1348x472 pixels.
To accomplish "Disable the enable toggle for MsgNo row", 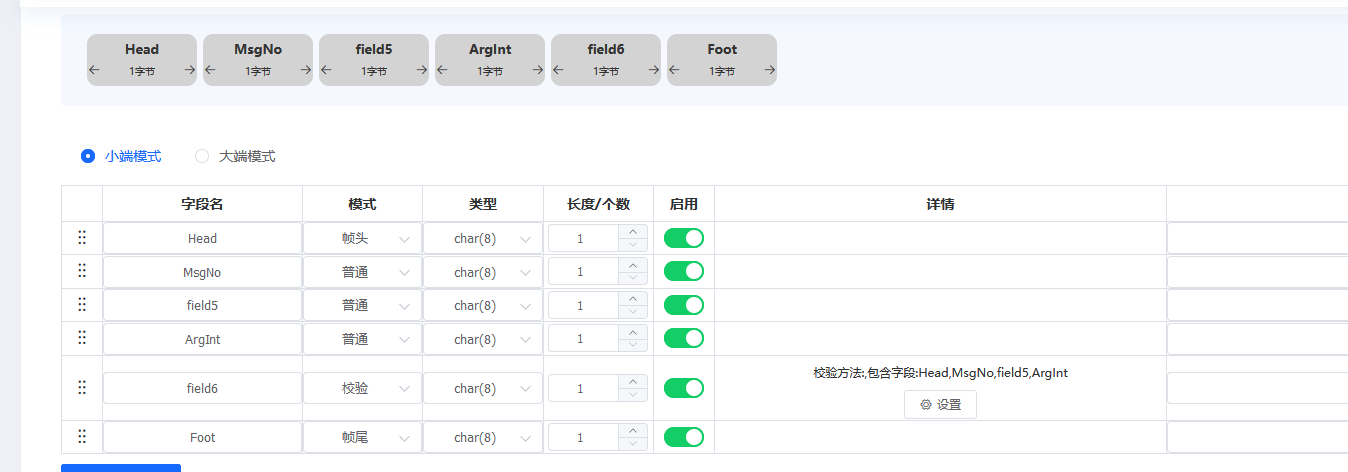I will [x=684, y=272].
